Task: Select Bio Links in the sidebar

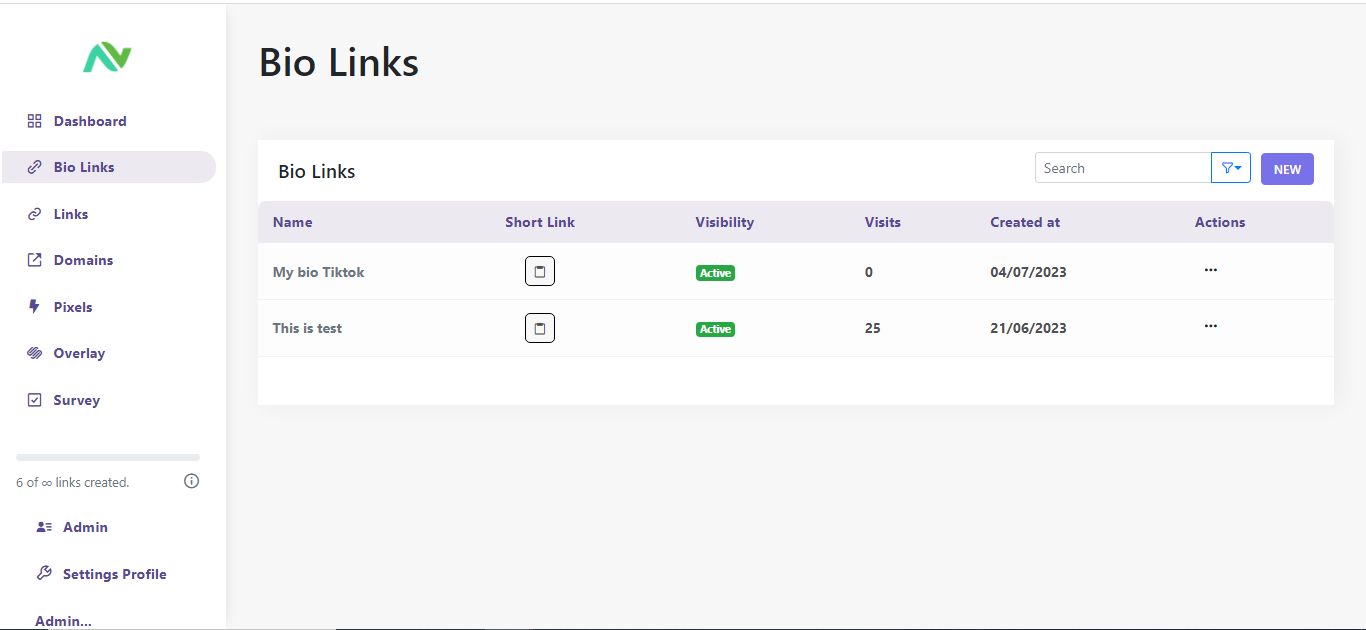Action: point(84,167)
